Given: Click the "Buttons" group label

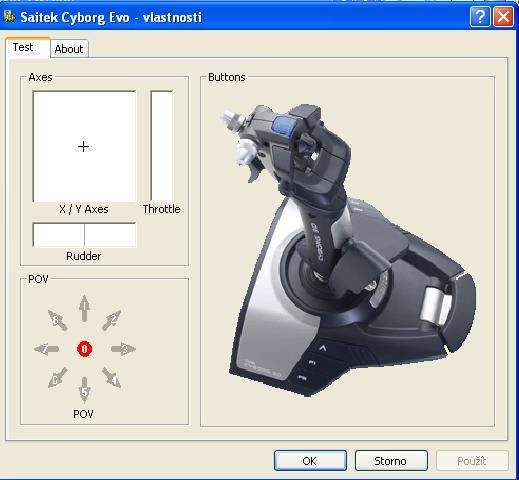Looking at the screenshot, I should coord(227,77).
